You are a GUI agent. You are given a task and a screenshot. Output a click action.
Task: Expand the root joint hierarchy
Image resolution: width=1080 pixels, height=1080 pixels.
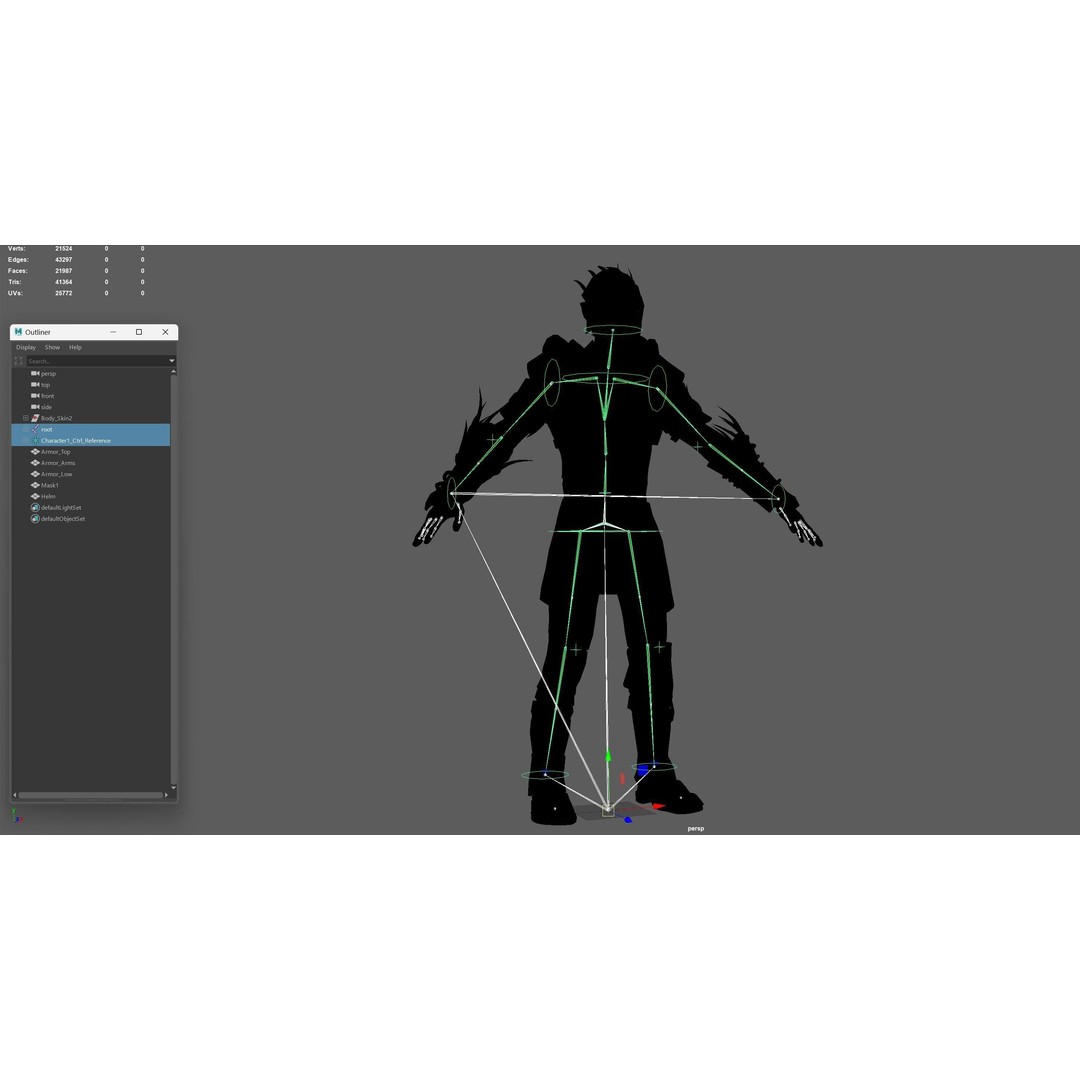click(x=25, y=429)
